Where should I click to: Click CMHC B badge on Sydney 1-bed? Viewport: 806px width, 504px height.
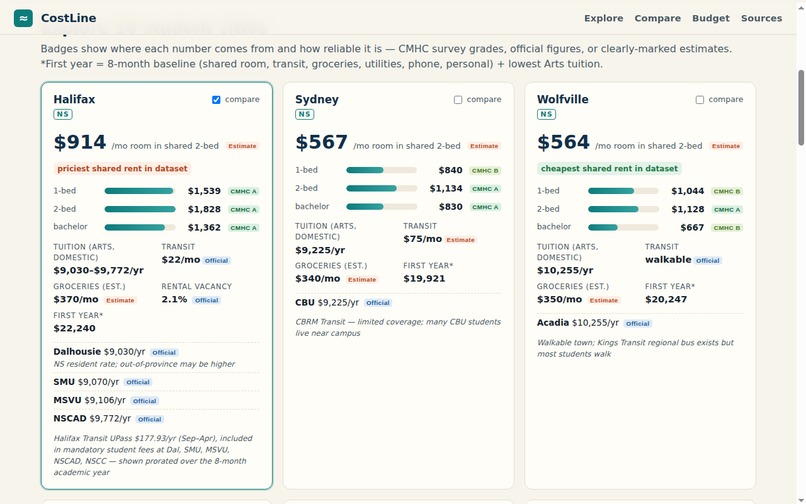[485, 171]
